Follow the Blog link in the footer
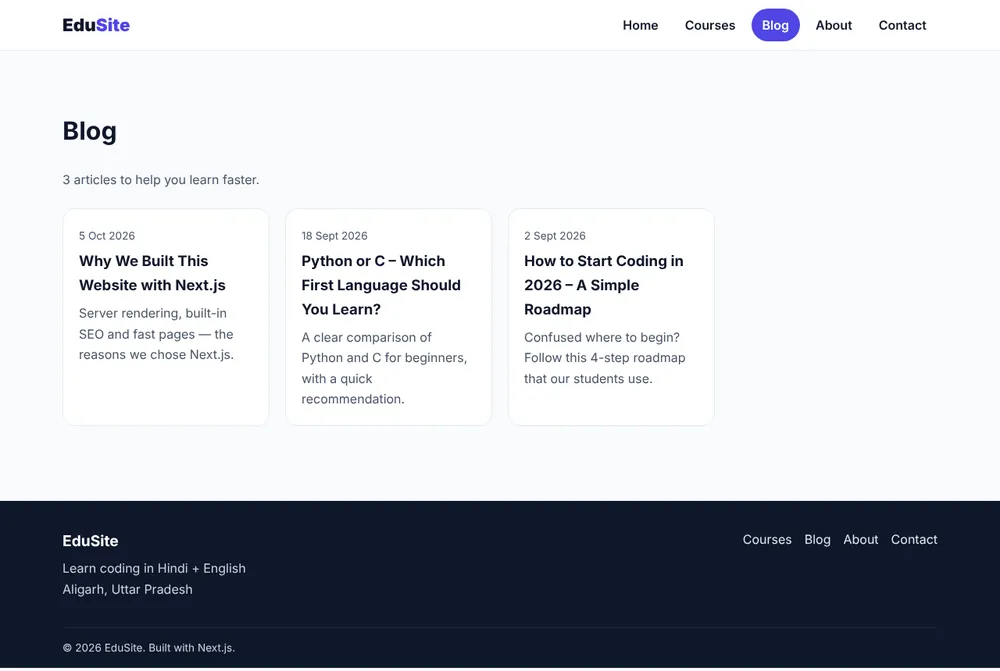 817,540
